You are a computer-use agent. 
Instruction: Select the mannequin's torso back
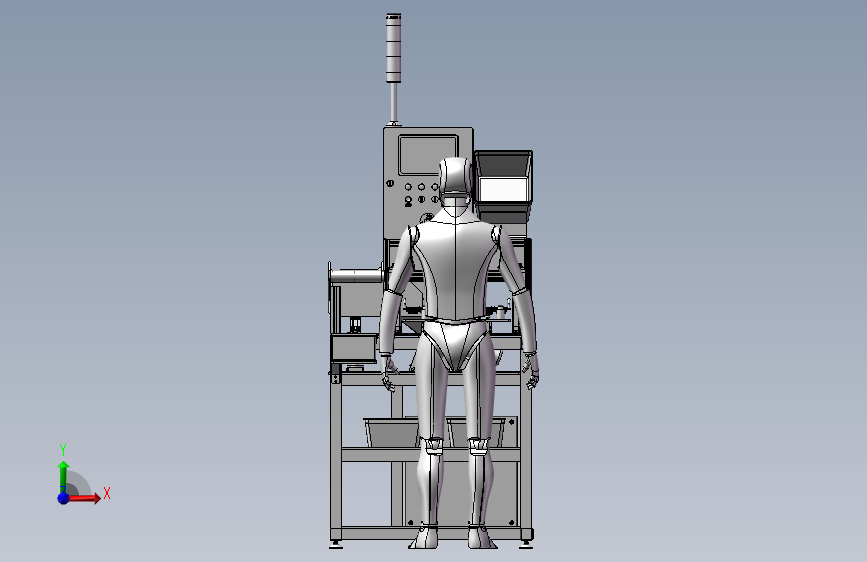[x=456, y=269]
